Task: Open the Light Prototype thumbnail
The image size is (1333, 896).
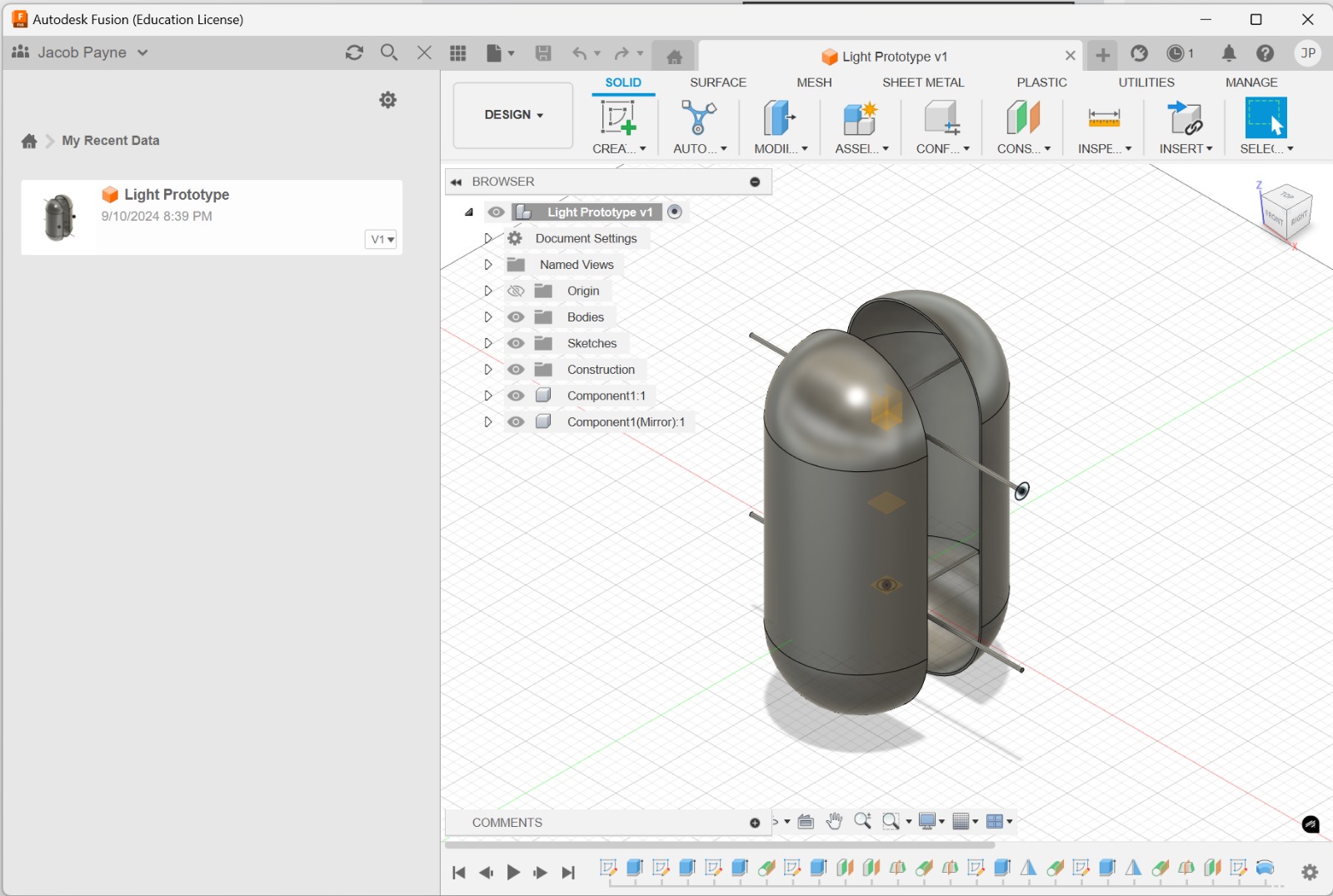Action: click(x=59, y=217)
